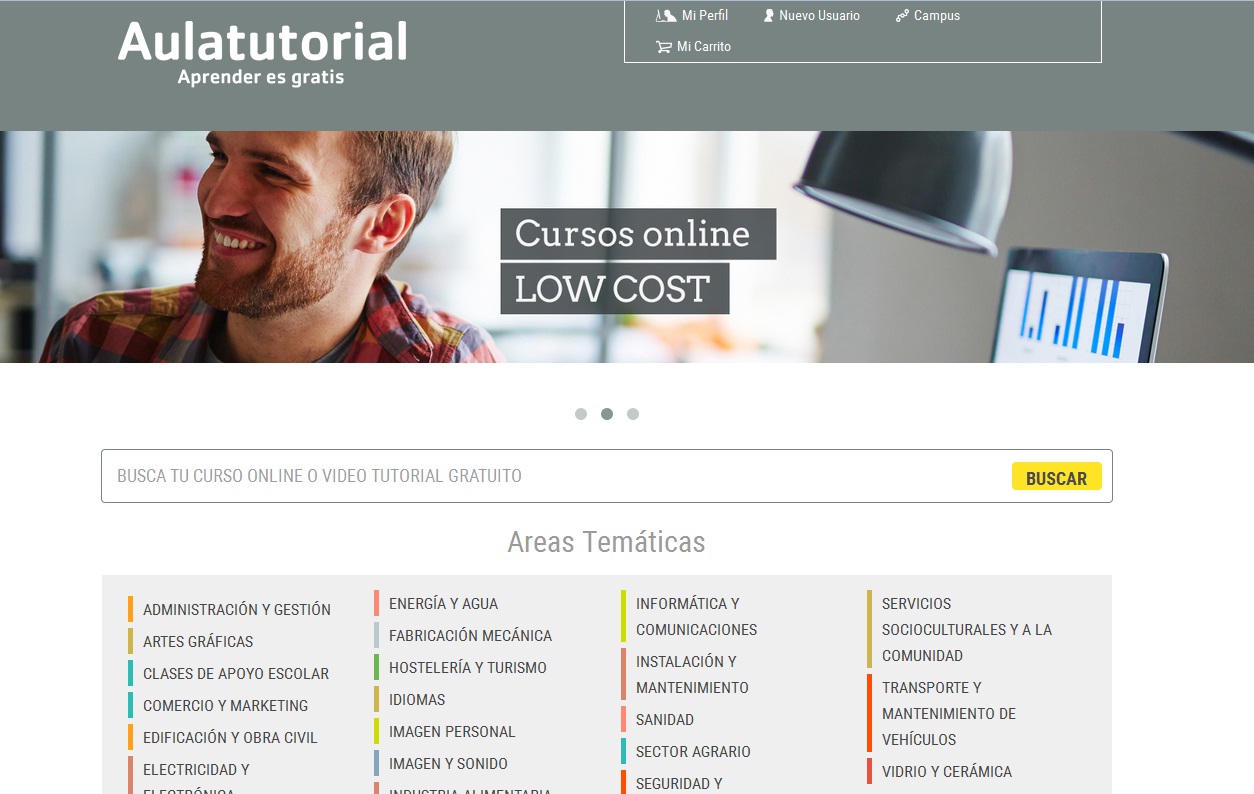Click the Campus link icon

coord(902,16)
